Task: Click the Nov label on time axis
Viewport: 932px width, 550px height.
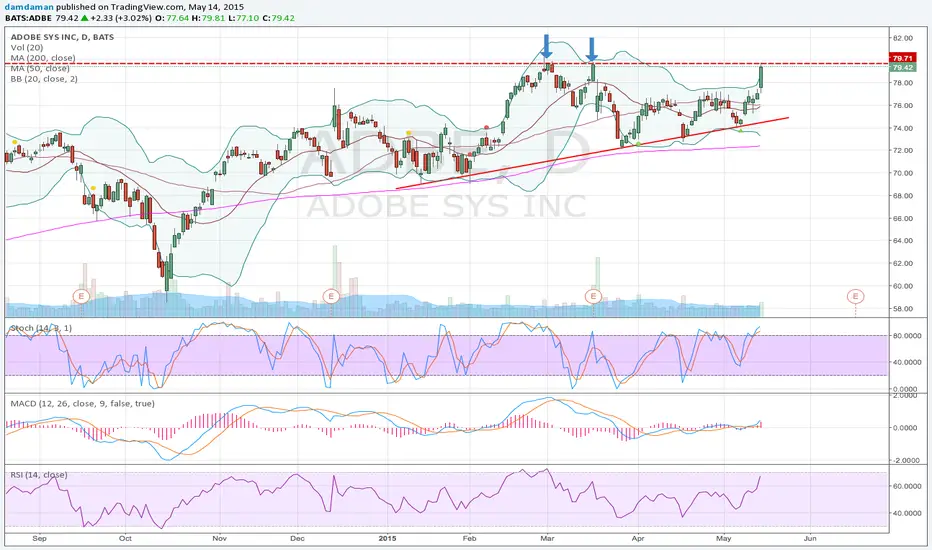Action: tap(219, 539)
